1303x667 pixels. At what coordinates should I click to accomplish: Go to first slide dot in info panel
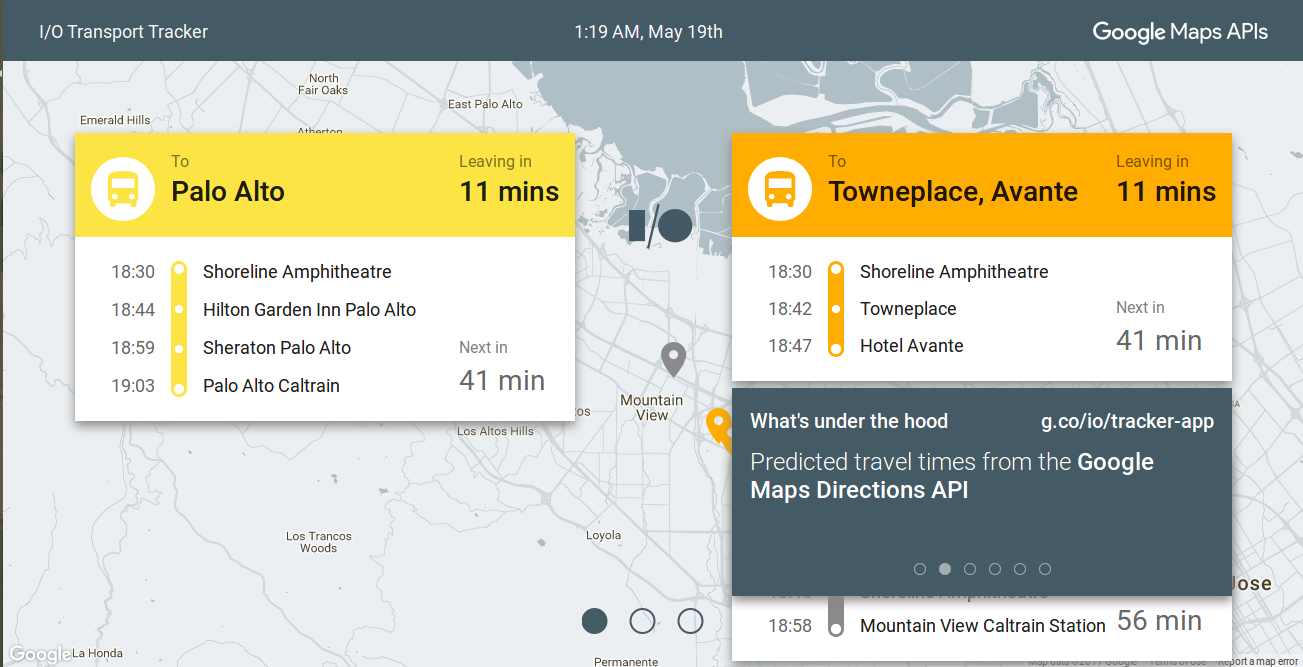coord(920,569)
